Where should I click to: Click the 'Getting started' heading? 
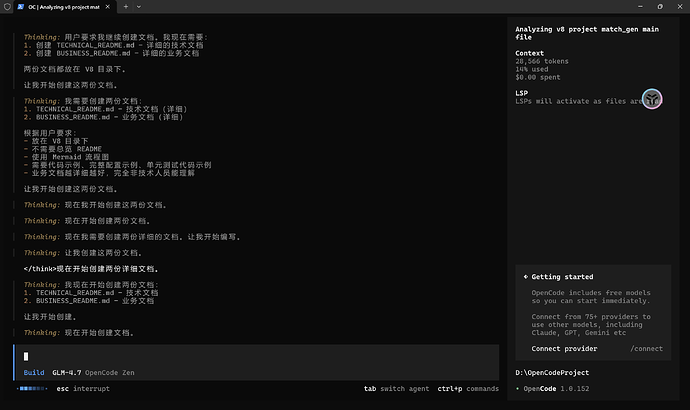click(562, 277)
